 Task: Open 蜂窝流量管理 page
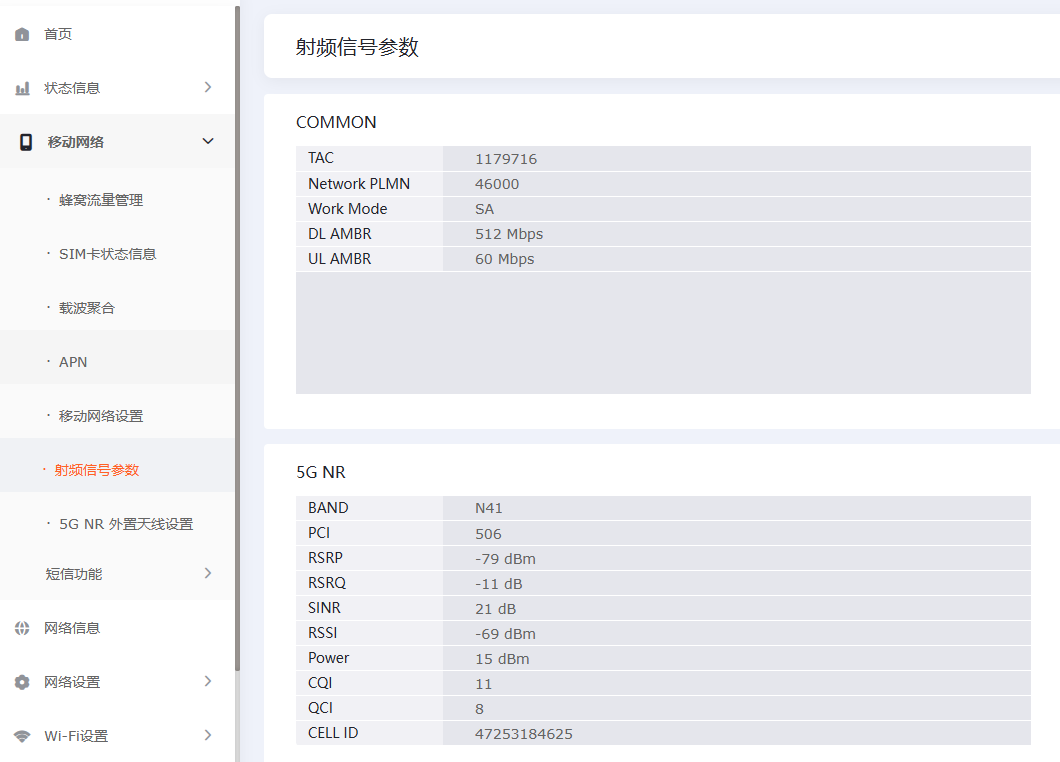[x=101, y=200]
